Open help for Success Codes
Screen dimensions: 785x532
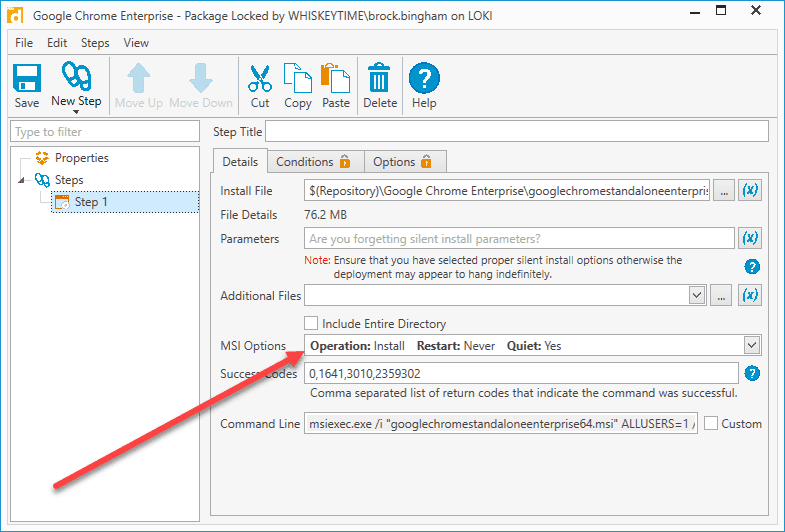[751, 373]
